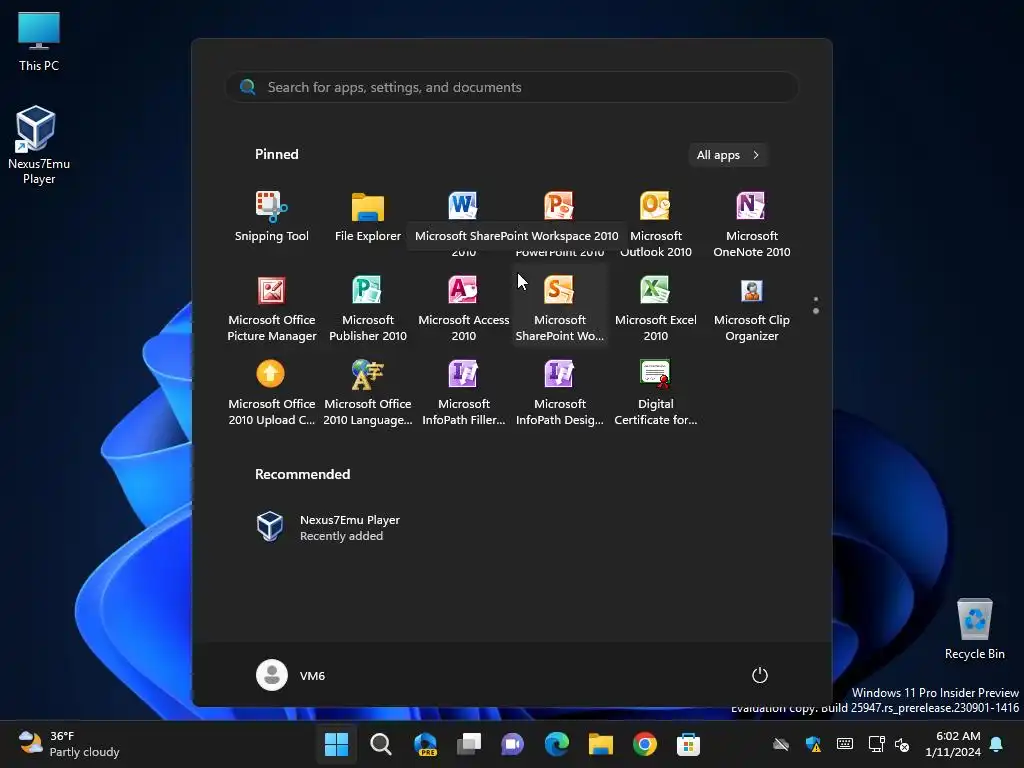Launch Microsoft InfoPath Filler
The image size is (1024, 768).
click(x=464, y=390)
